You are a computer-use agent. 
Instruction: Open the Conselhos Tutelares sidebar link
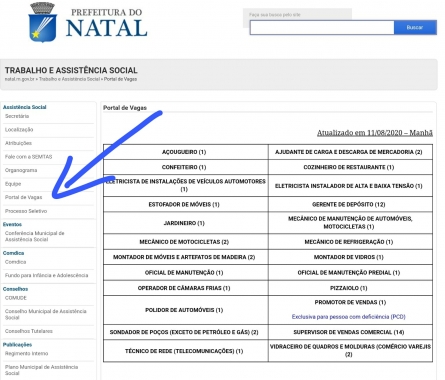pos(29,331)
